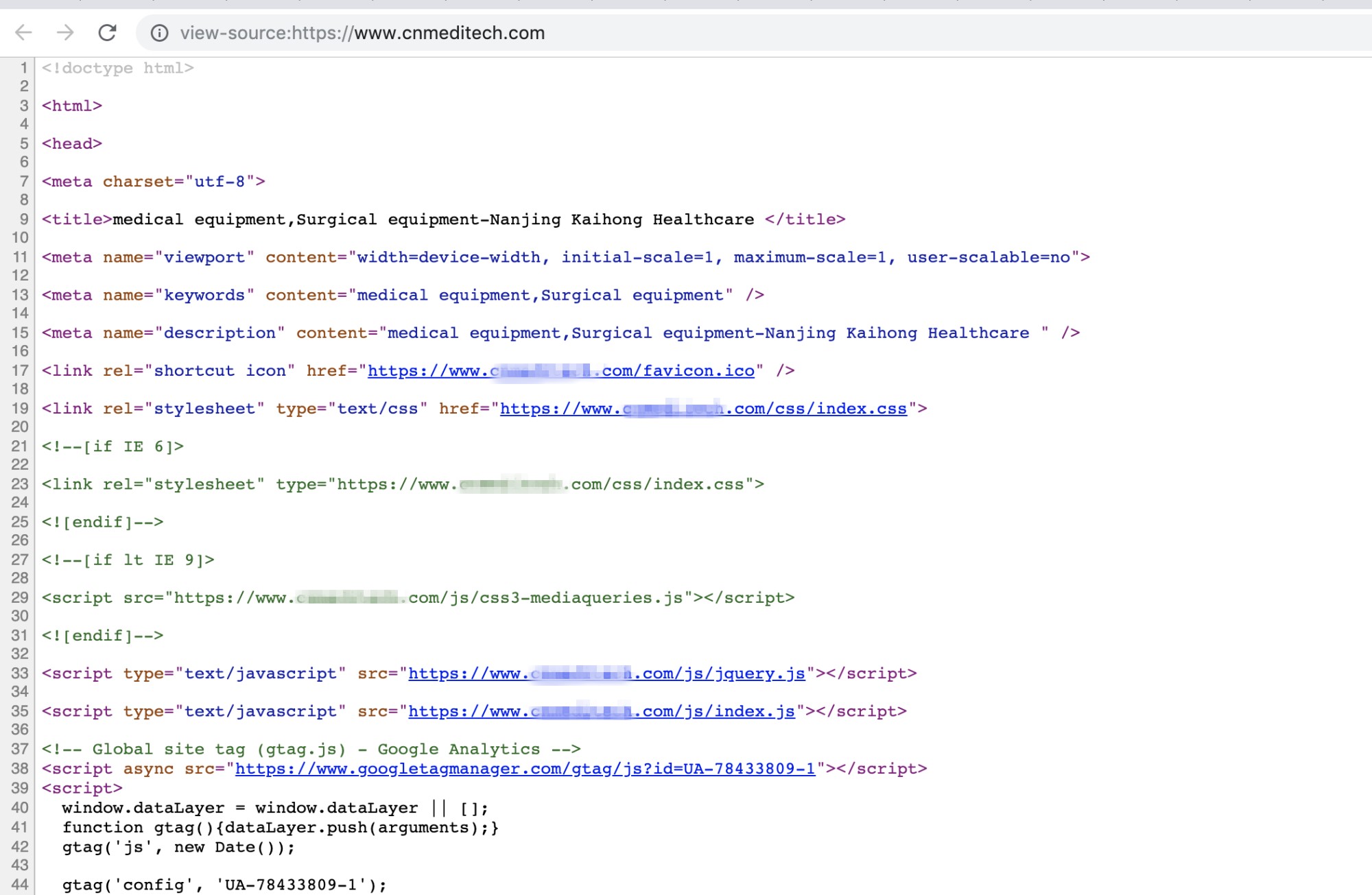Click the title tag text line
Viewport: 1372px width, 895px height.
point(443,219)
